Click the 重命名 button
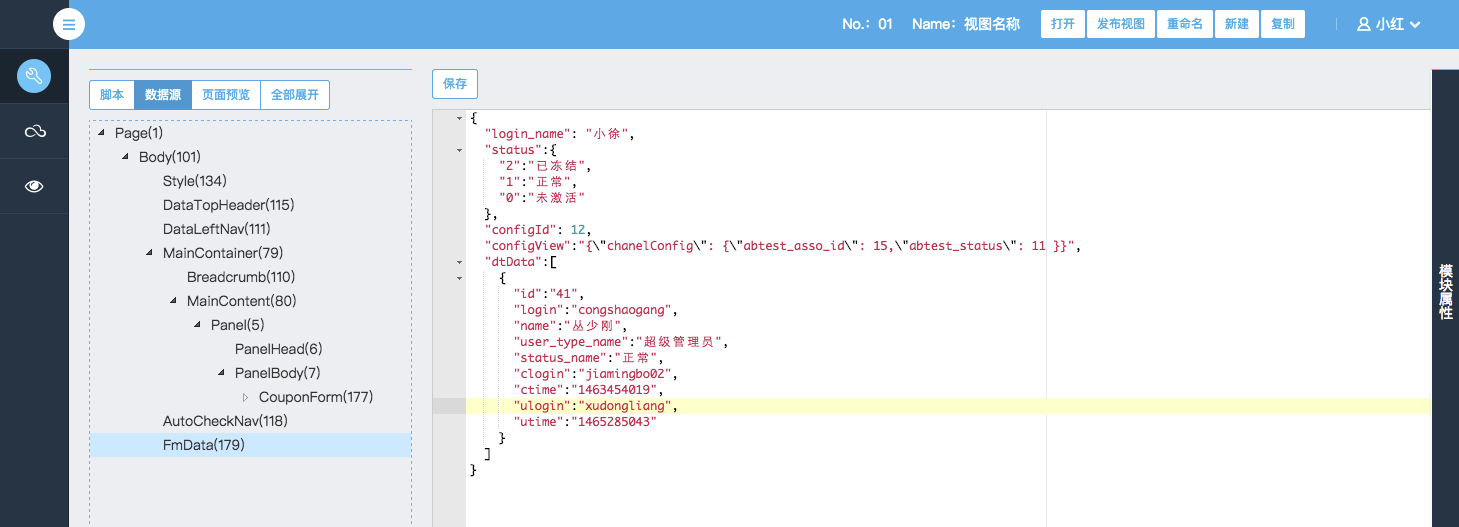 coord(1185,24)
